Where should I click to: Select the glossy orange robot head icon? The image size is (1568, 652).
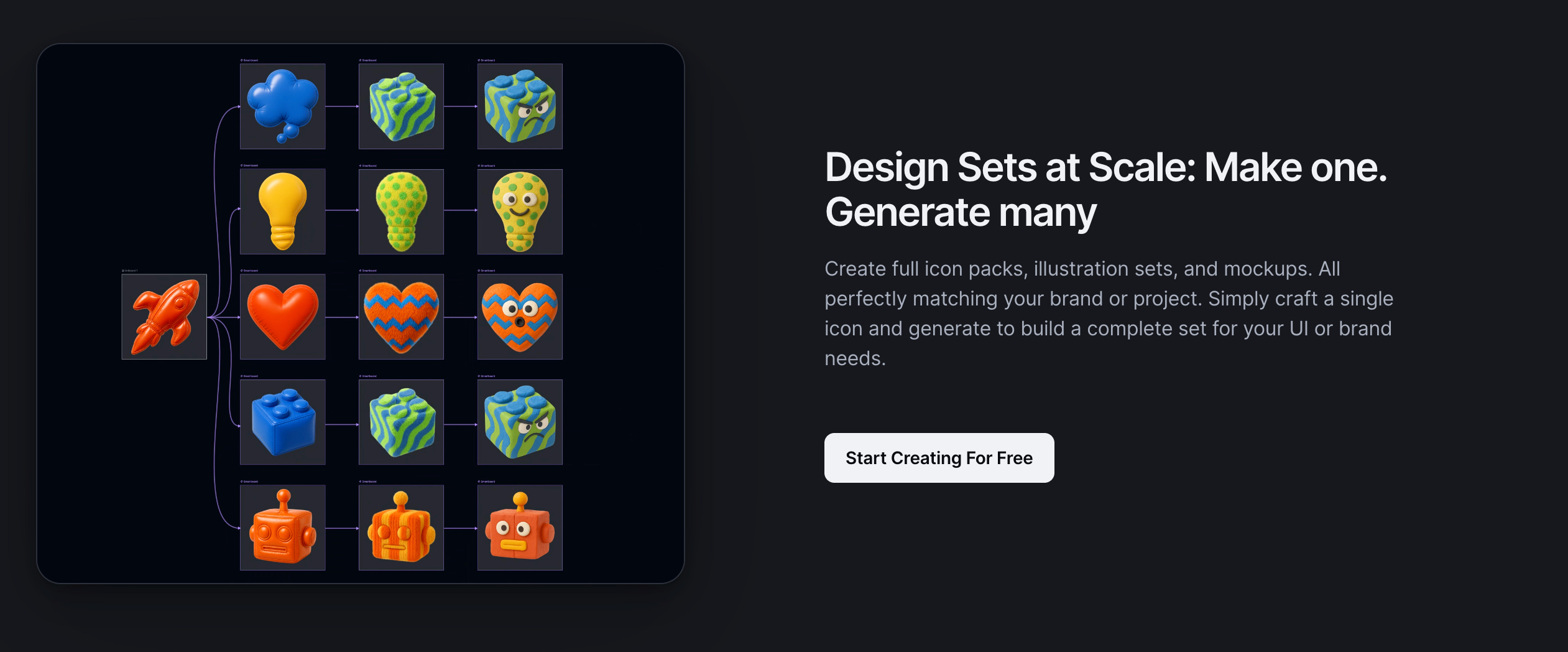click(x=283, y=528)
